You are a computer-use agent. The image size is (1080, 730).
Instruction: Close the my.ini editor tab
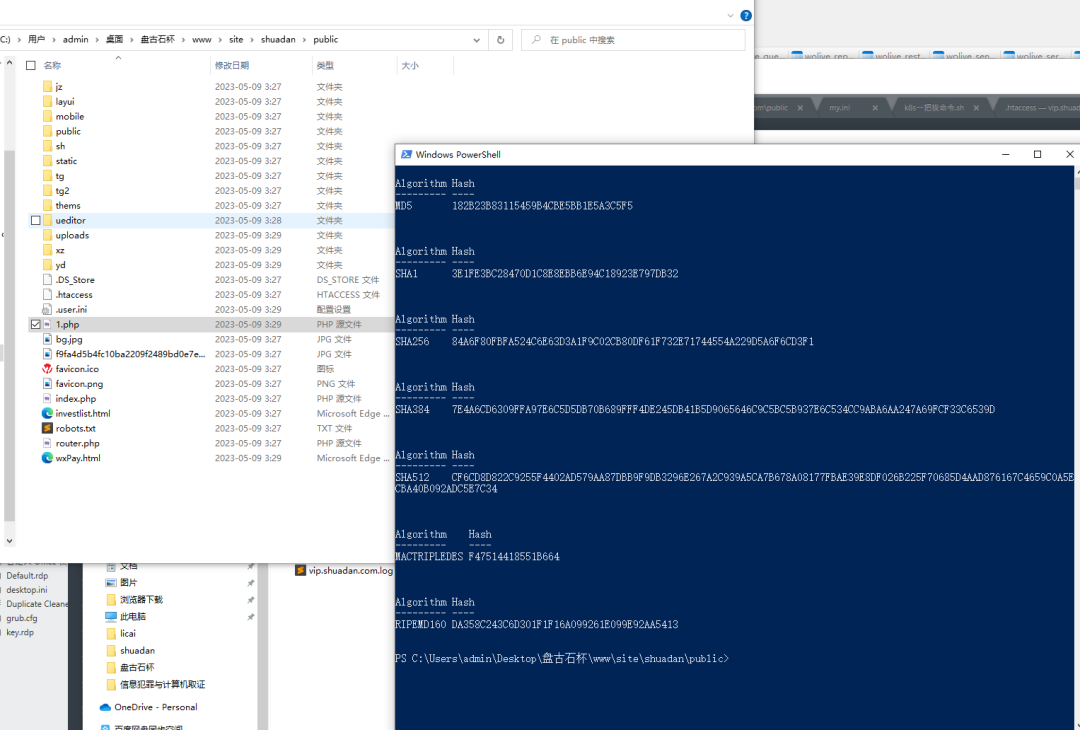(x=875, y=108)
